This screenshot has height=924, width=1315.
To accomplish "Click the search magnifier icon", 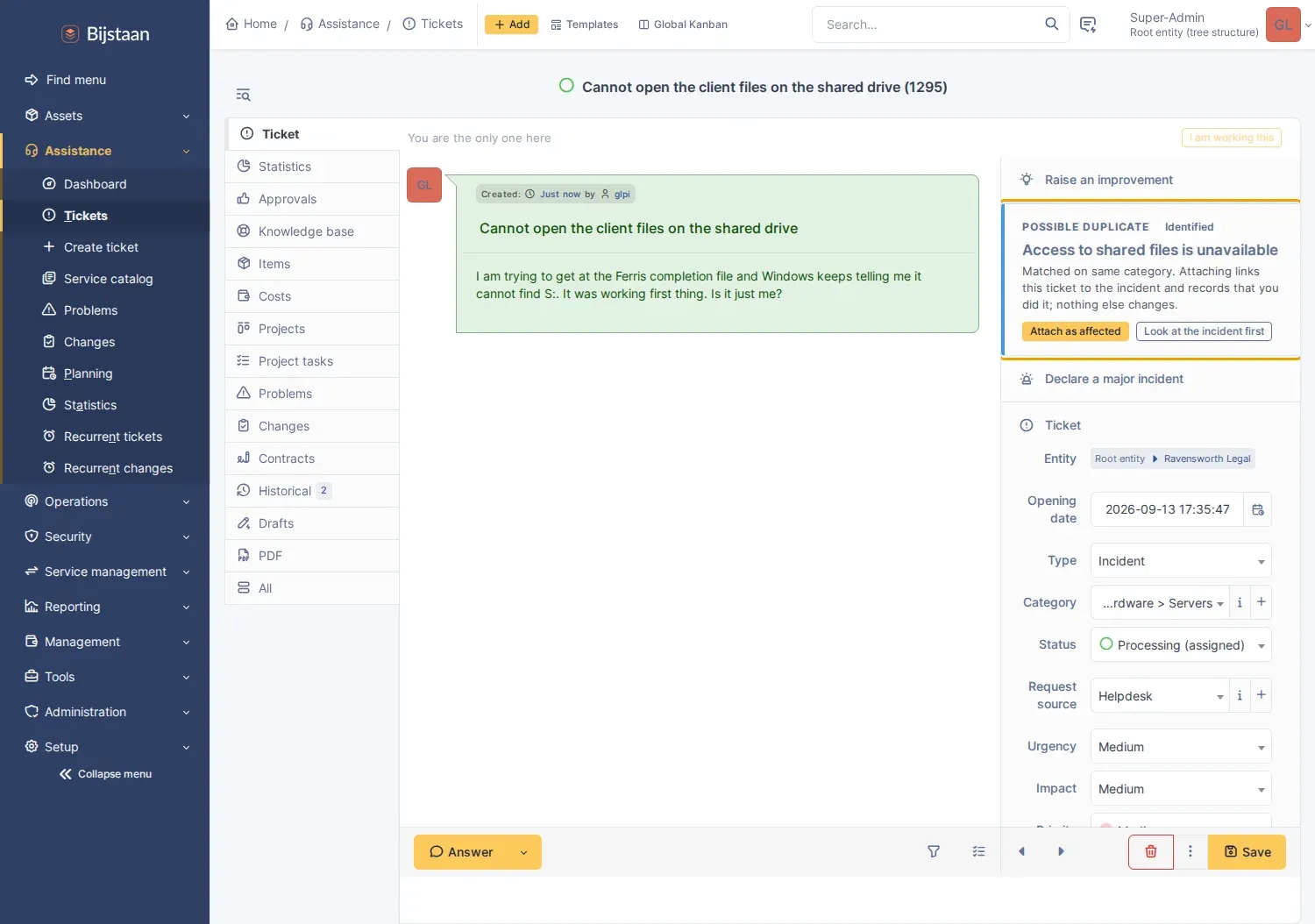I will point(1051,25).
